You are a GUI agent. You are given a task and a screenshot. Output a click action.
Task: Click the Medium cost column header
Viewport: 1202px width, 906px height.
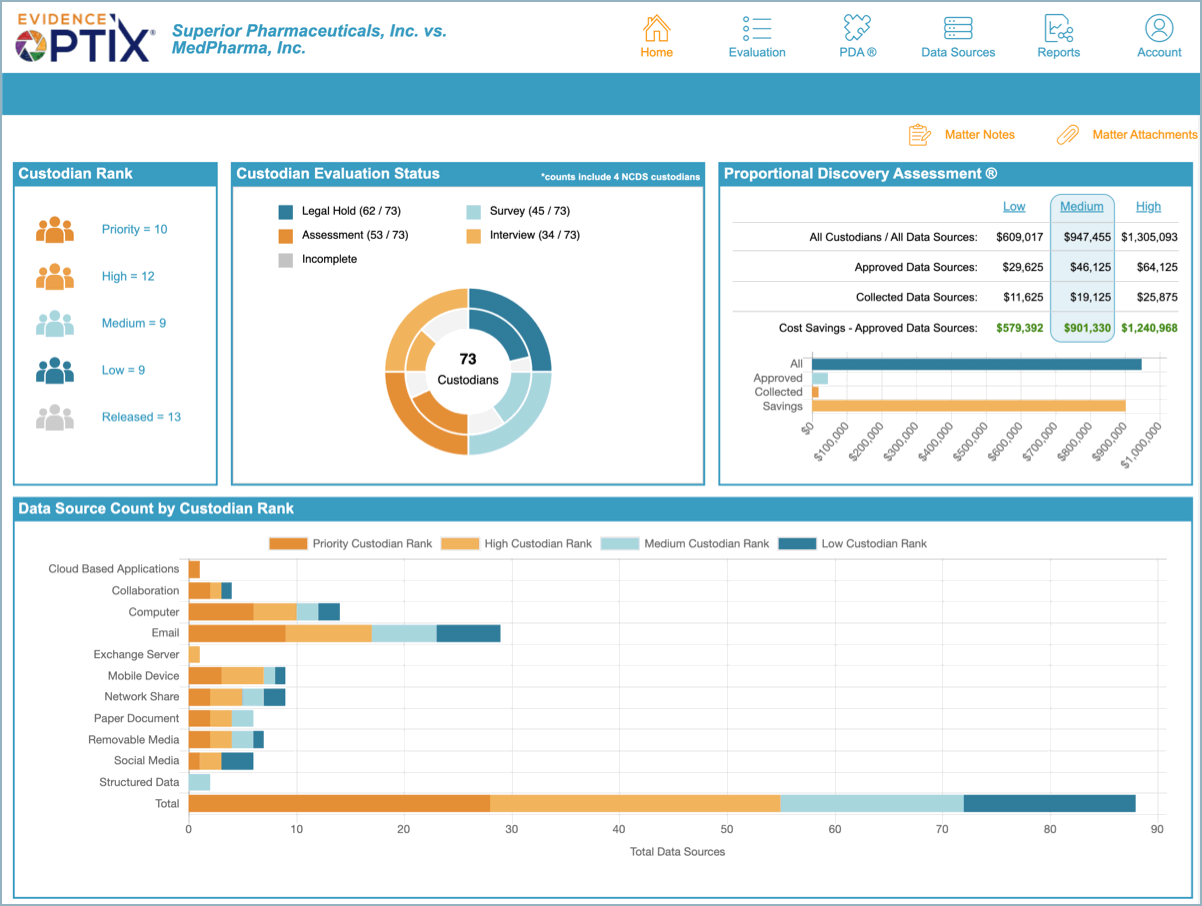click(1082, 207)
